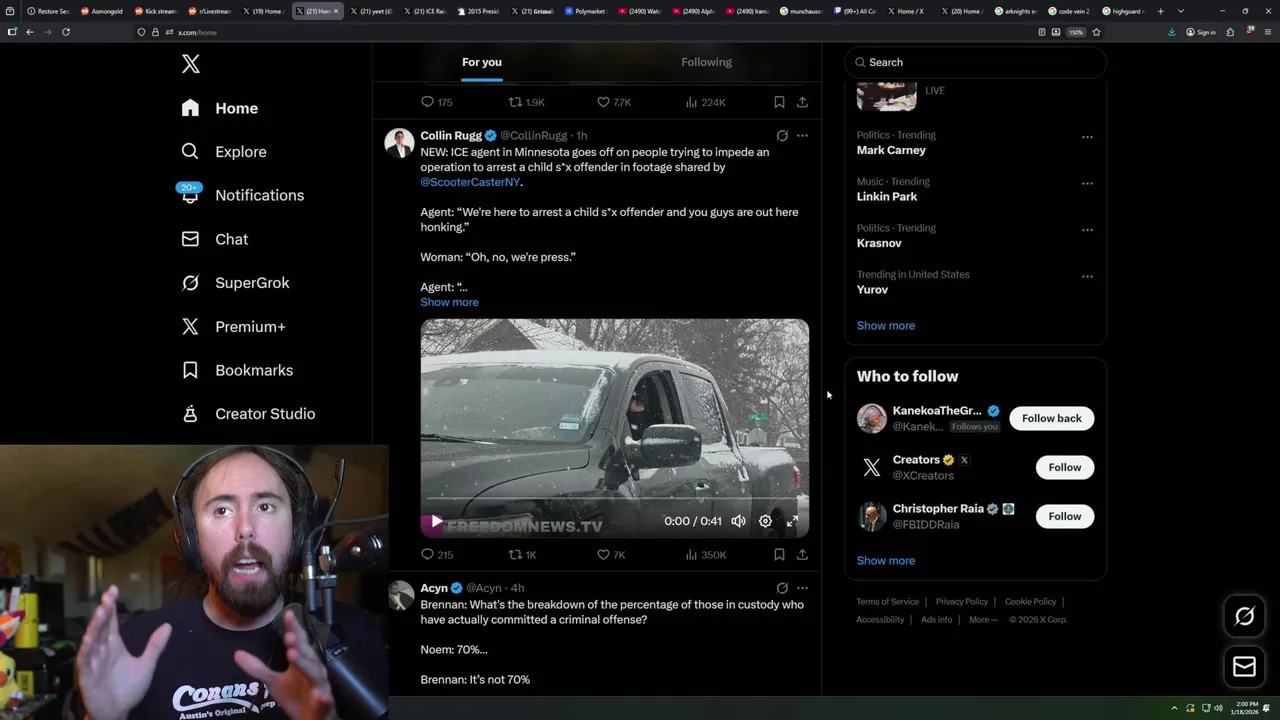Open Premium+ sidebar item
The height and width of the screenshot is (720, 1280).
click(233, 326)
